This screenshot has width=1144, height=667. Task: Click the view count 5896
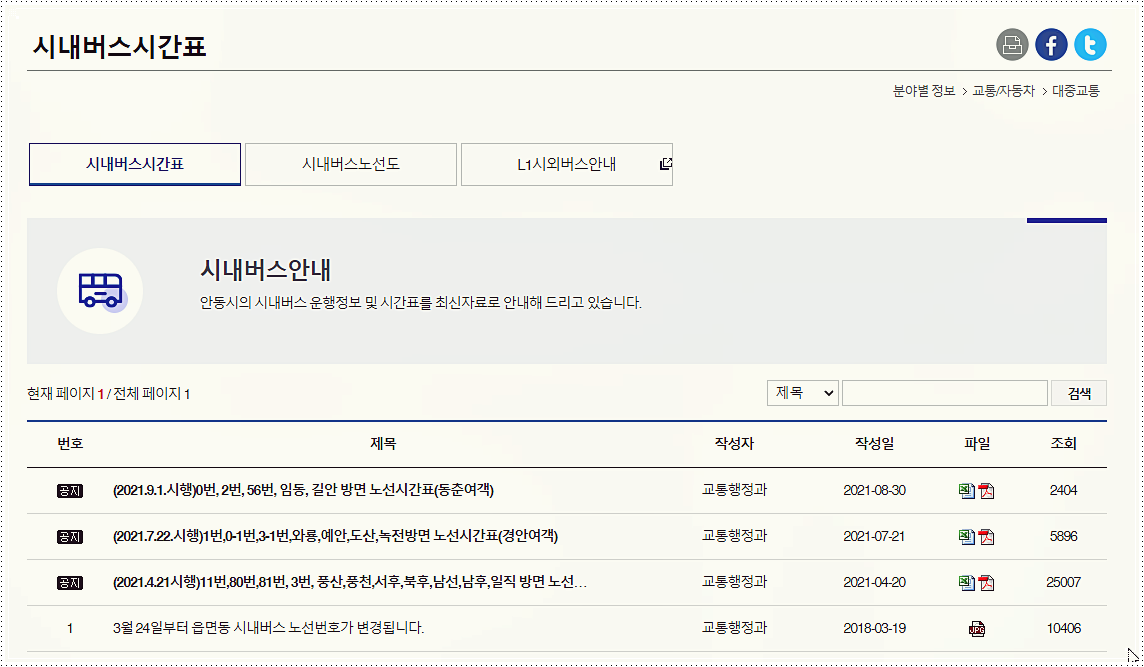click(x=1063, y=536)
